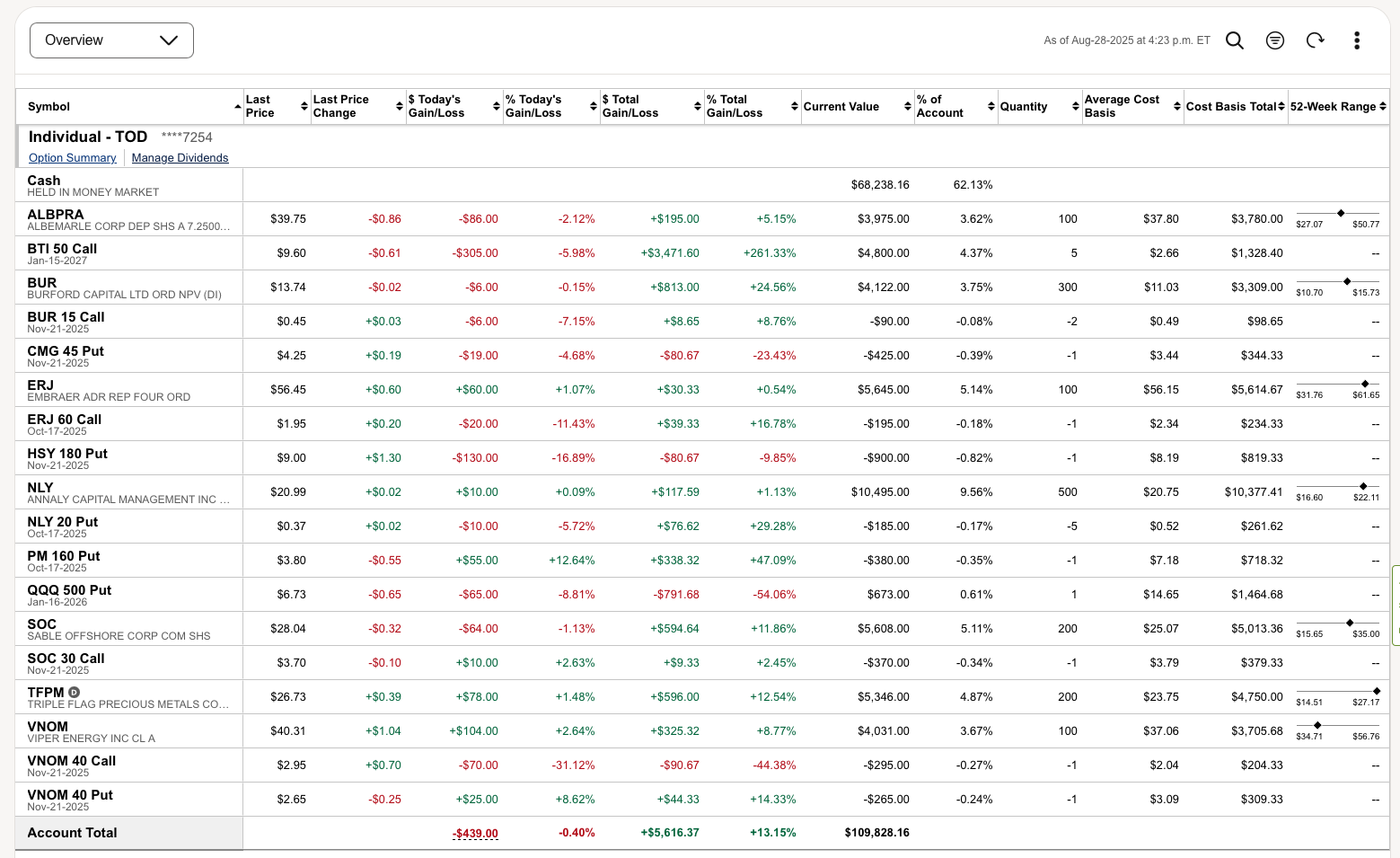
Task: Select the QQQ 500 Put position
Action: [x=69, y=590]
